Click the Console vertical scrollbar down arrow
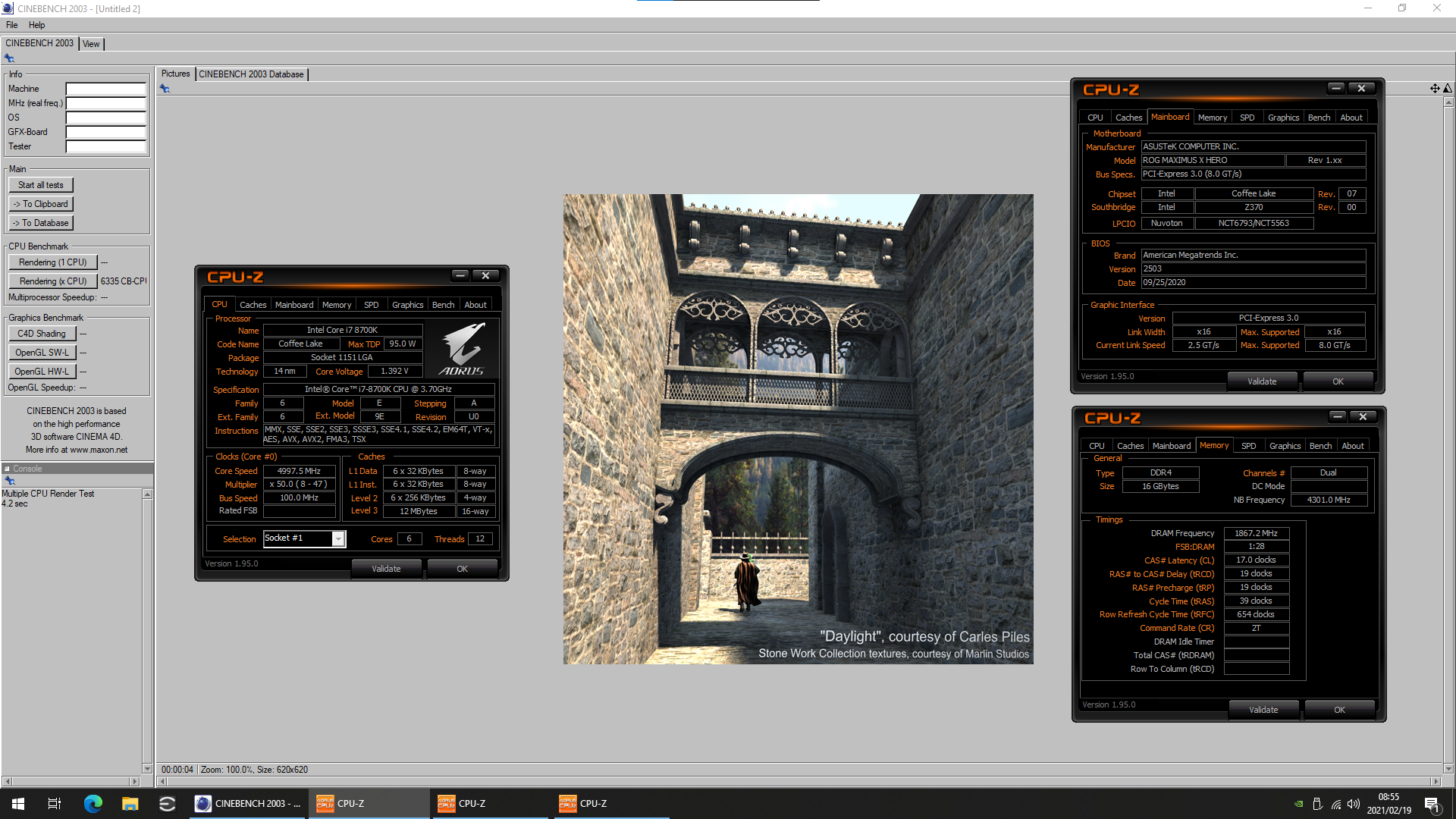This screenshot has width=1456, height=819. [x=147, y=768]
